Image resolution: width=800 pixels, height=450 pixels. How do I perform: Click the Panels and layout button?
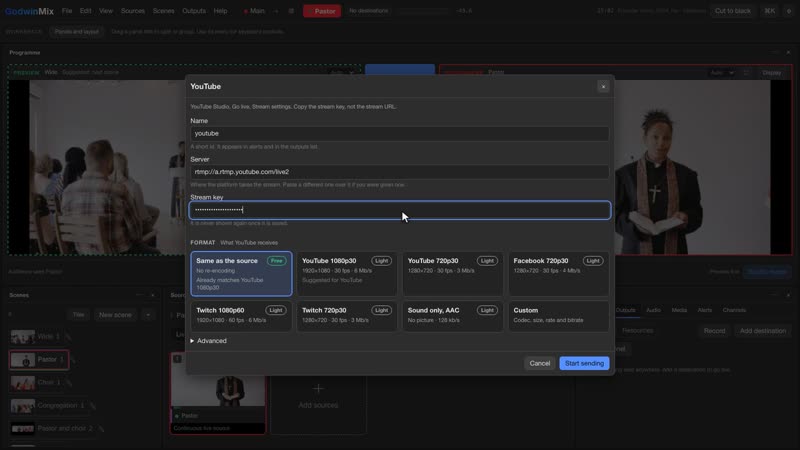click(77, 32)
